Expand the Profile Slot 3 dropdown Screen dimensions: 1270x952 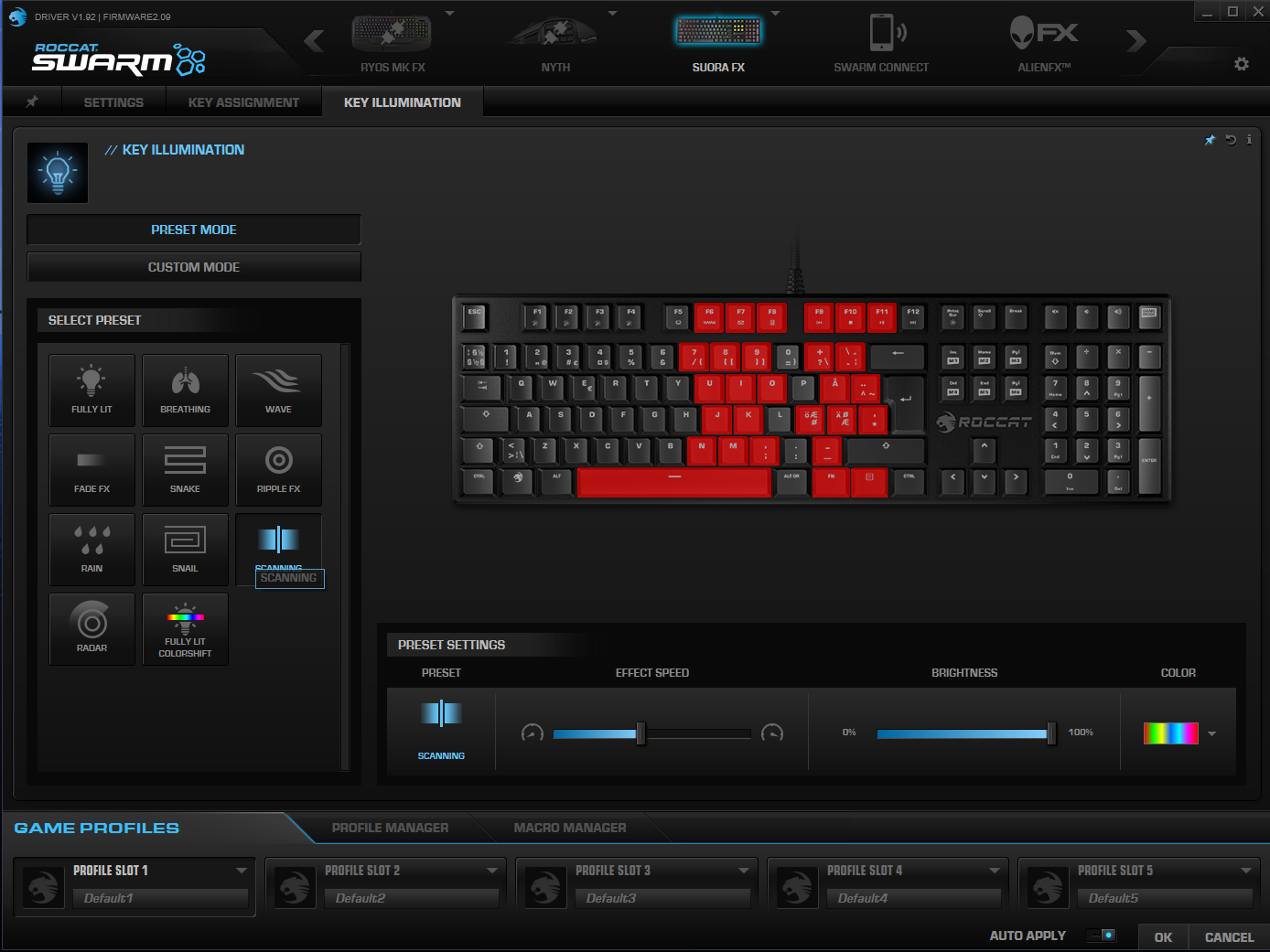pyautogui.click(x=744, y=871)
